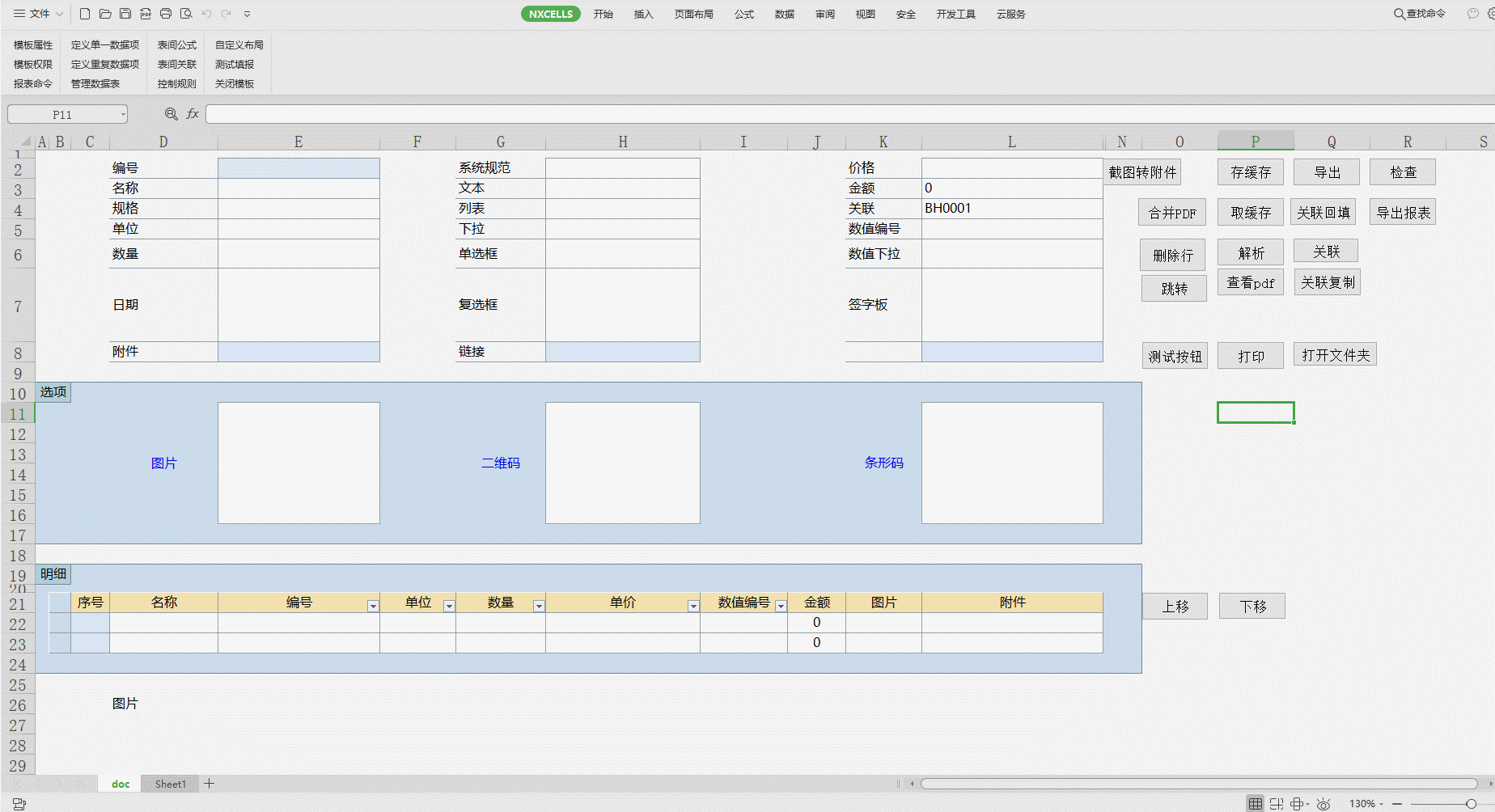Screen dimensions: 1495x812
Task: Click the new blank document icon
Action: pos(85,14)
